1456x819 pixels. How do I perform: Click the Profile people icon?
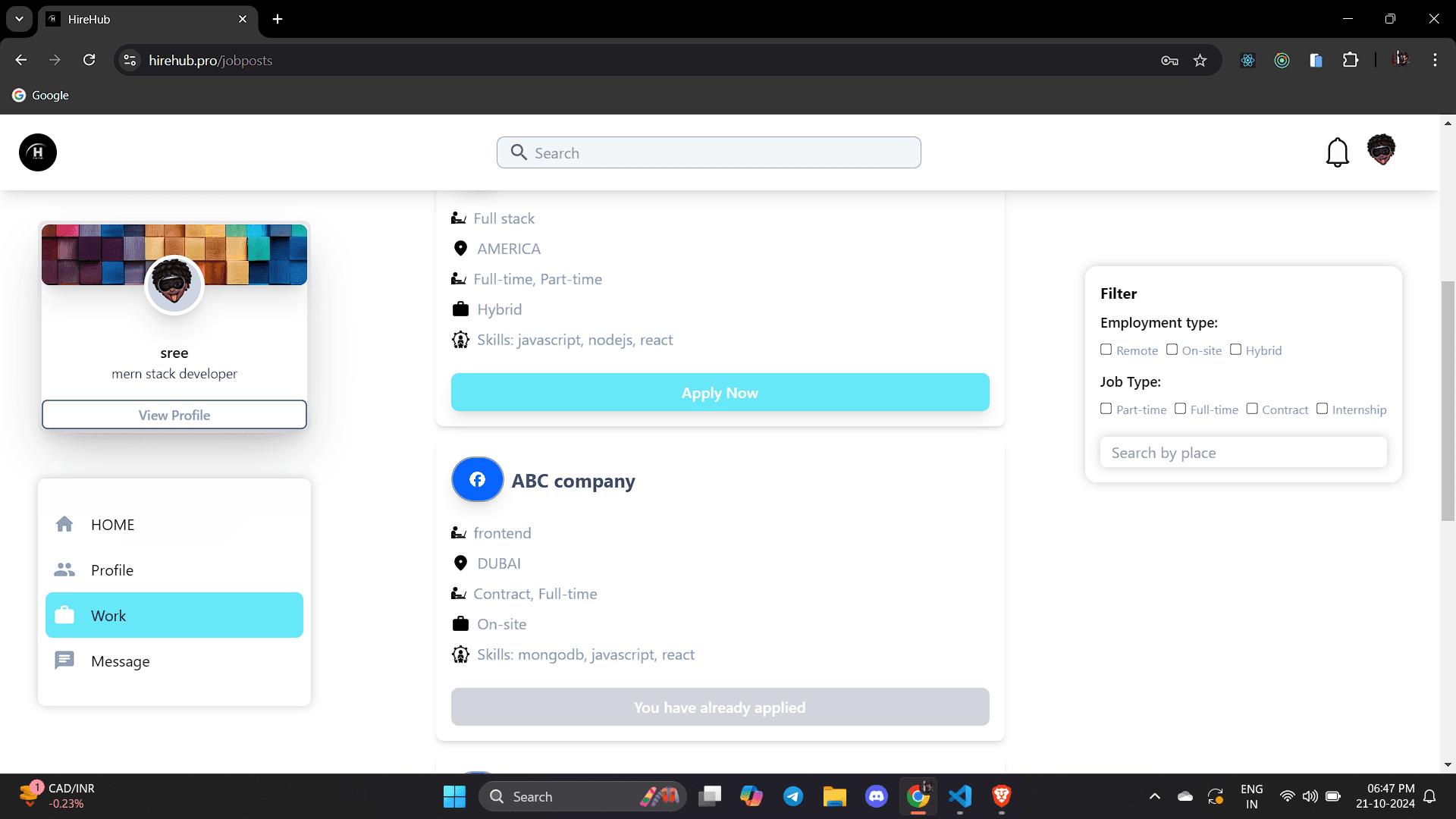(64, 570)
